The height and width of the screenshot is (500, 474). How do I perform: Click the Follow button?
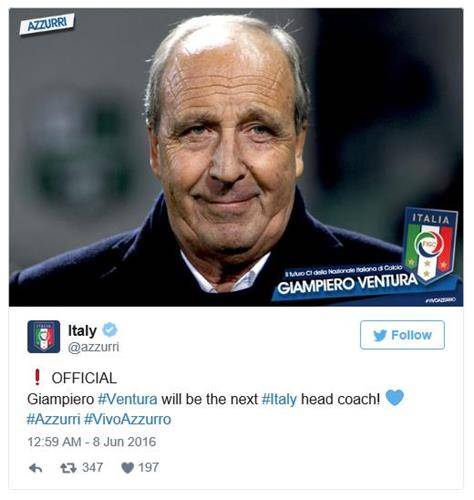[402, 335]
